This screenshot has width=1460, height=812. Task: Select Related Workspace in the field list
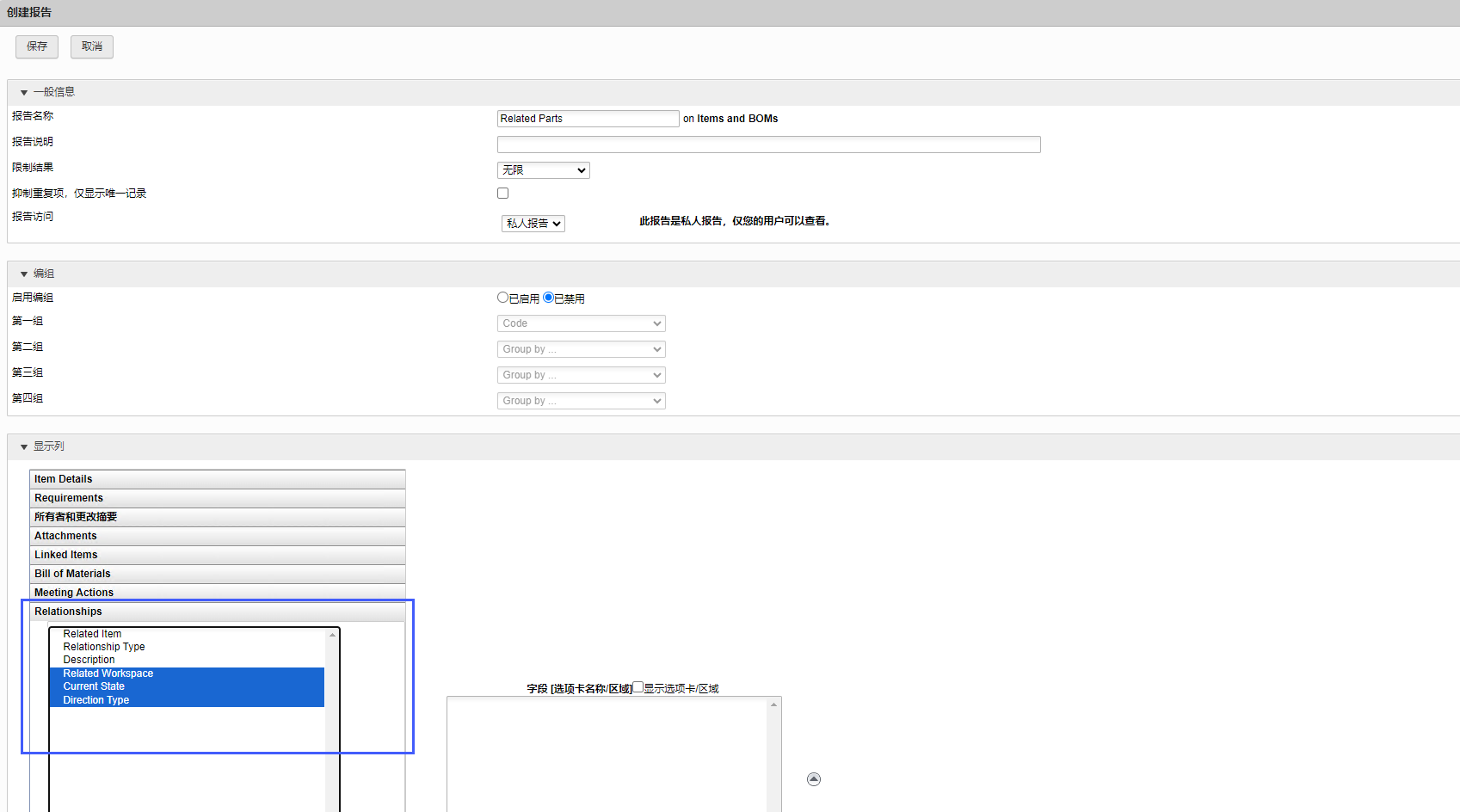tap(187, 674)
